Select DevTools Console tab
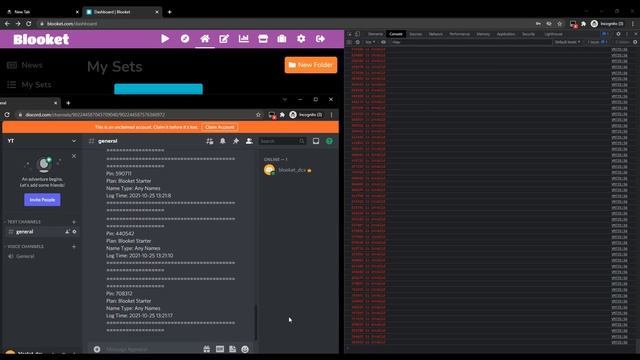This screenshot has width=640, height=360. pos(396,34)
